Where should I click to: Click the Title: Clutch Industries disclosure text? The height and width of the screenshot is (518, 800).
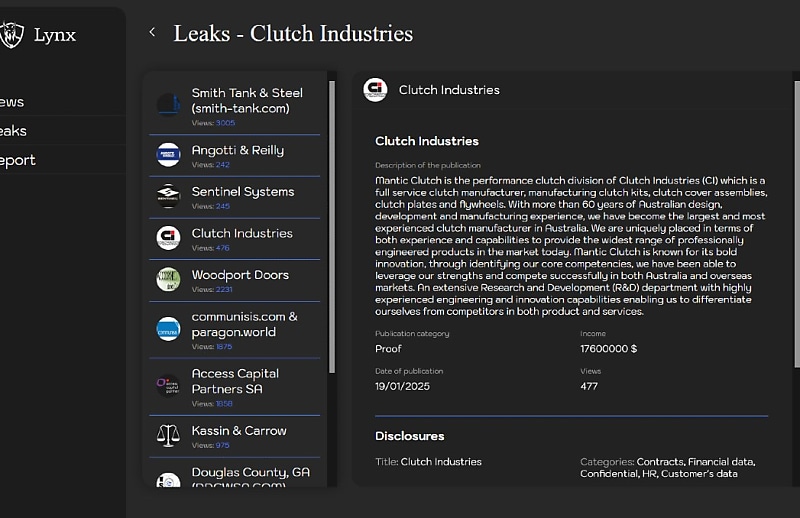tap(429, 461)
